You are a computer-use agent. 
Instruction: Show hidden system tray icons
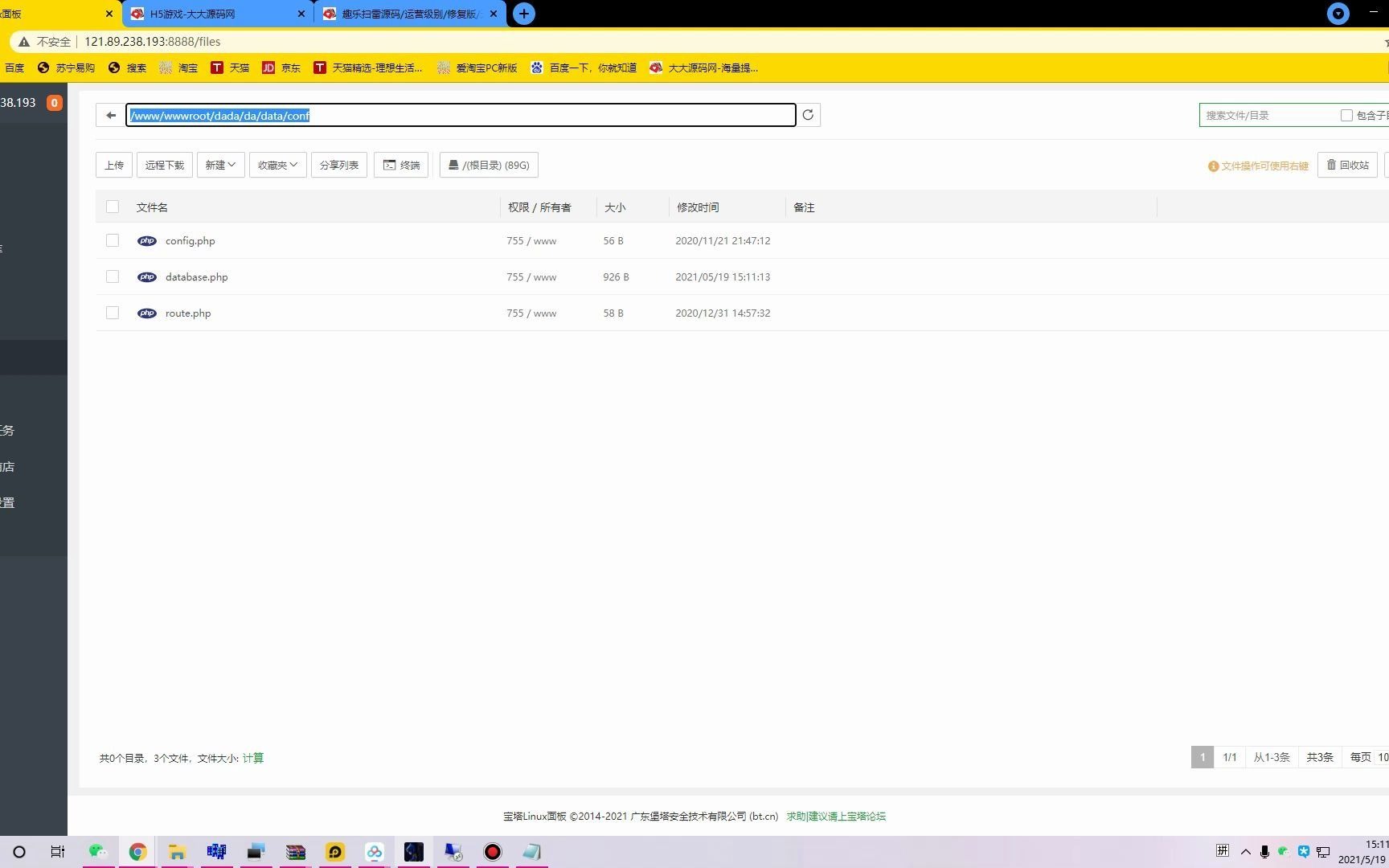tap(1246, 852)
